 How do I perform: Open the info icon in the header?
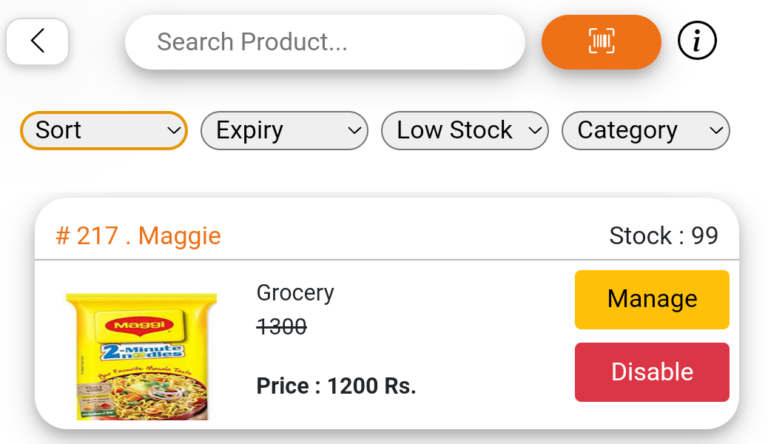click(x=697, y=41)
